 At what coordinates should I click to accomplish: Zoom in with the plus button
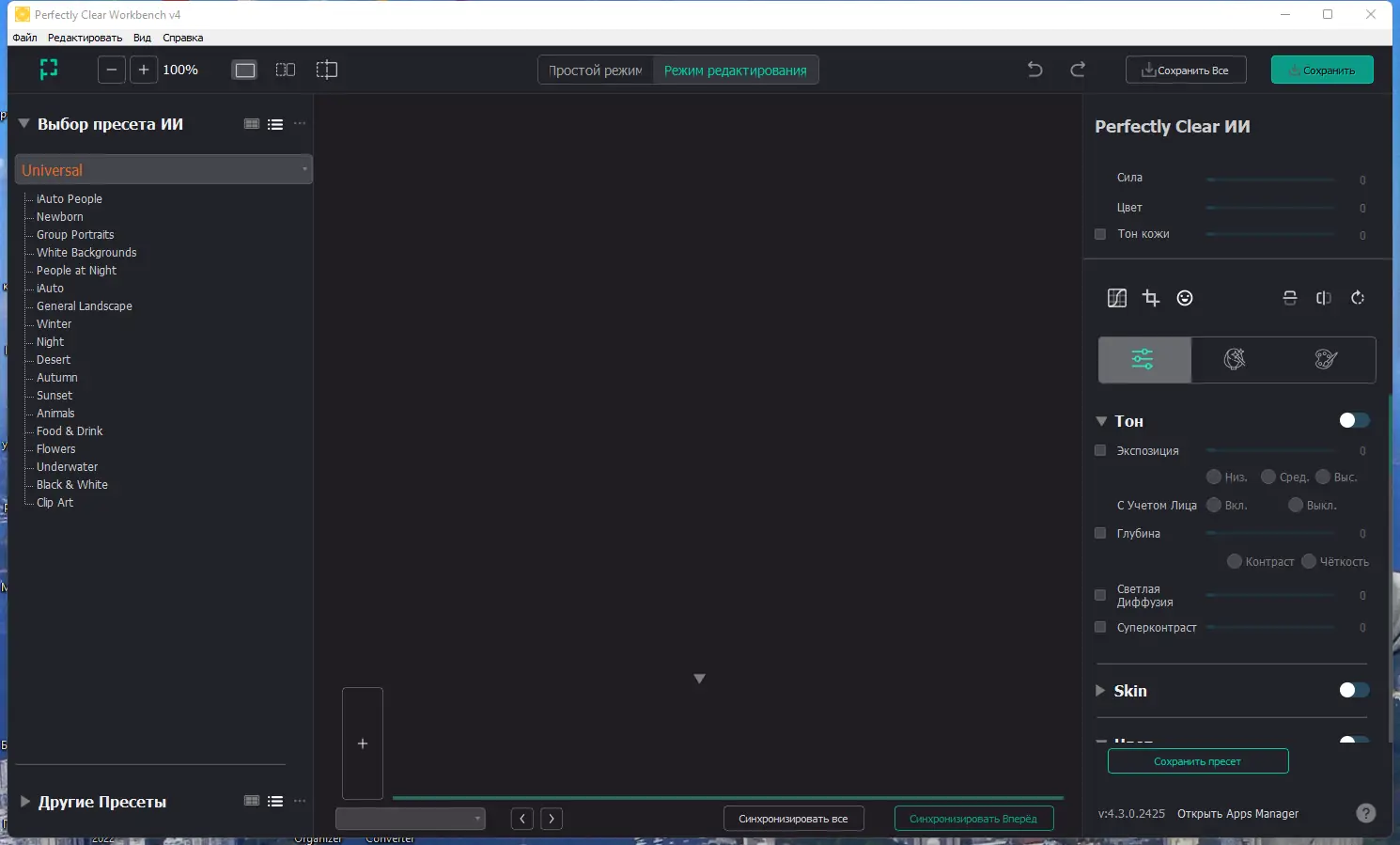pos(144,70)
